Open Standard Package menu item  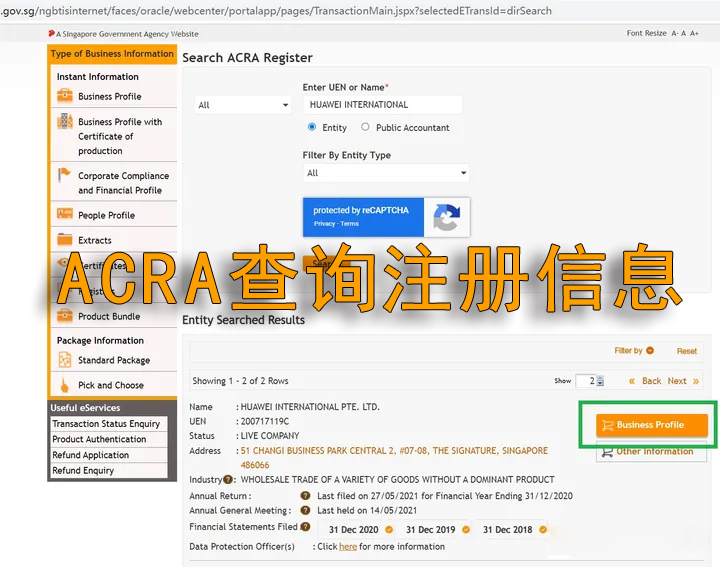pyautogui.click(x=114, y=360)
